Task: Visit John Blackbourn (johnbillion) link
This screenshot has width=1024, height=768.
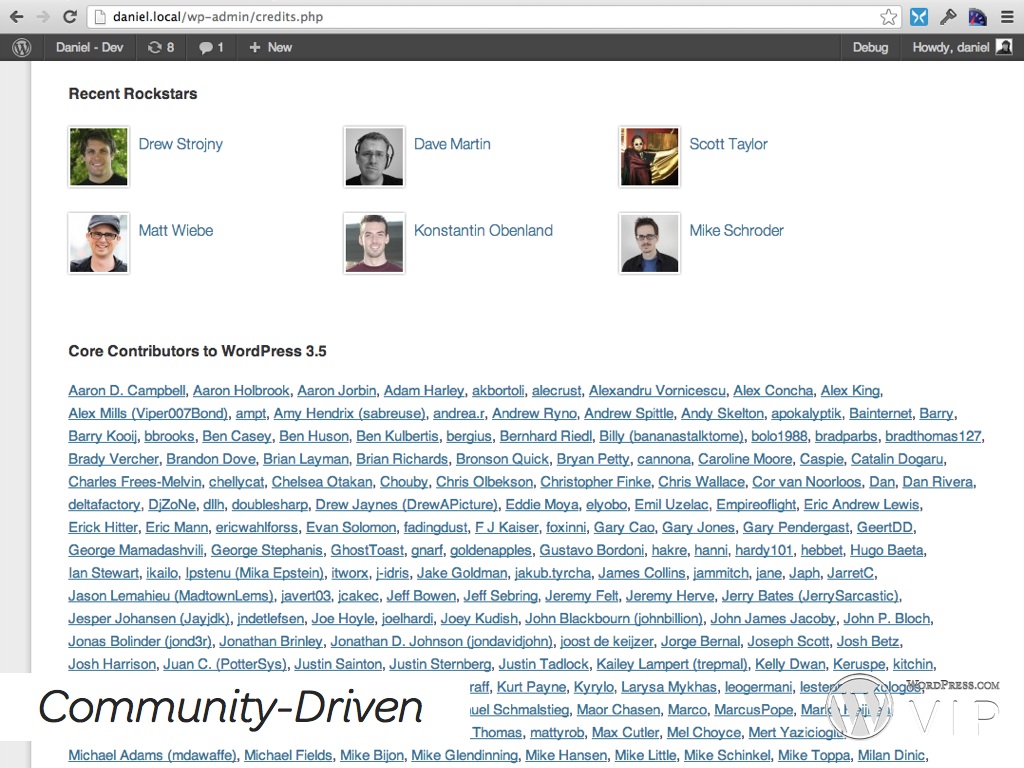Action: tap(614, 619)
